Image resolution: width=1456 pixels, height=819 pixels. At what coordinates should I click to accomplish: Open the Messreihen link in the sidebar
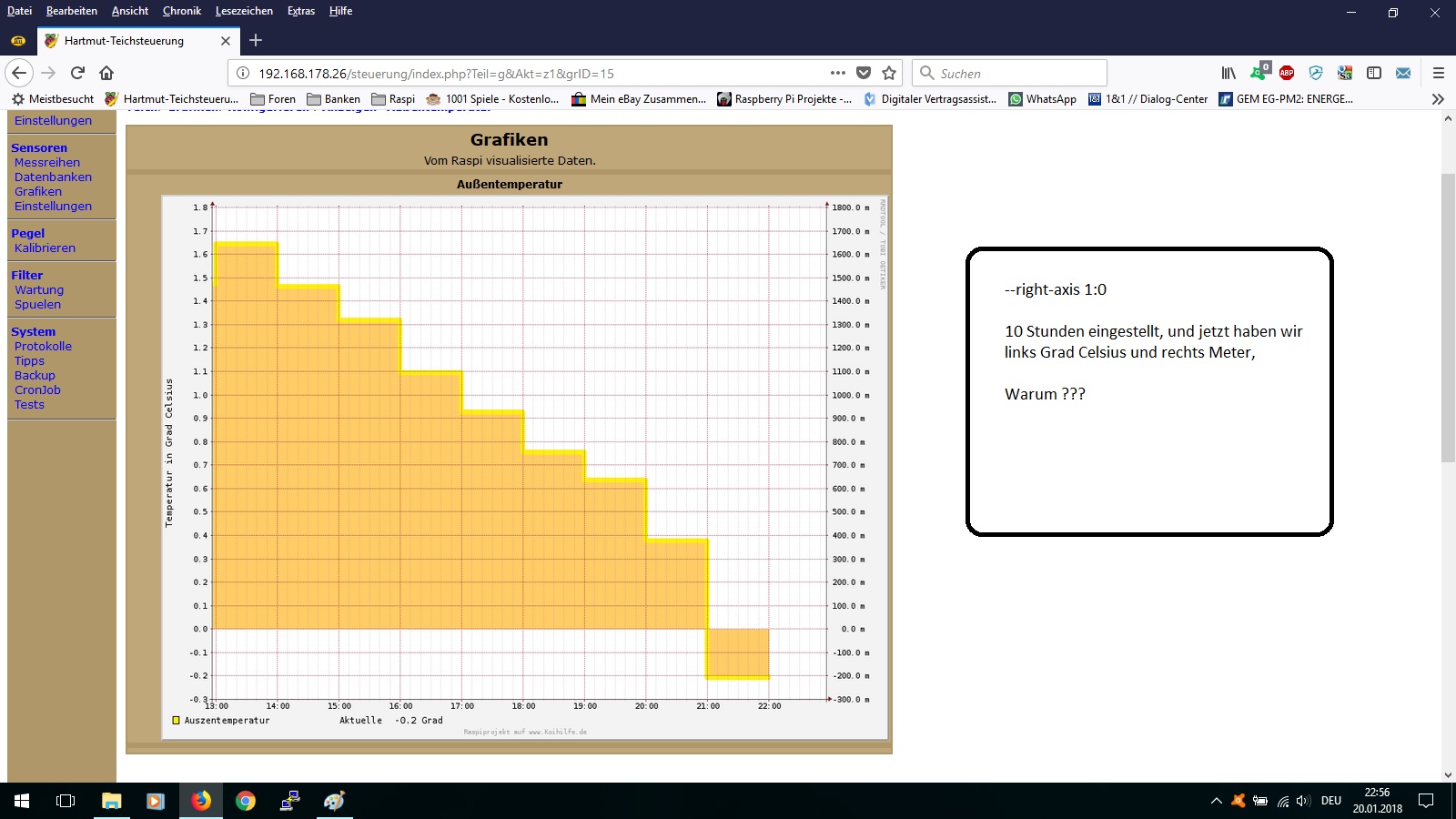coord(47,162)
